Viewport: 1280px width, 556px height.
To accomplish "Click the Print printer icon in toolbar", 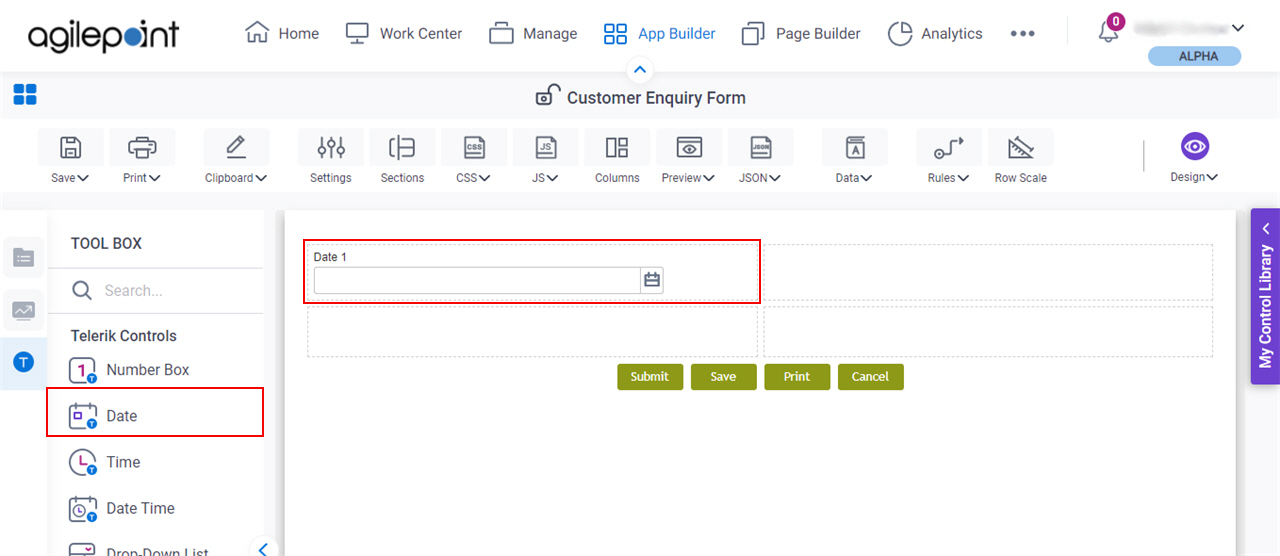I will (142, 148).
